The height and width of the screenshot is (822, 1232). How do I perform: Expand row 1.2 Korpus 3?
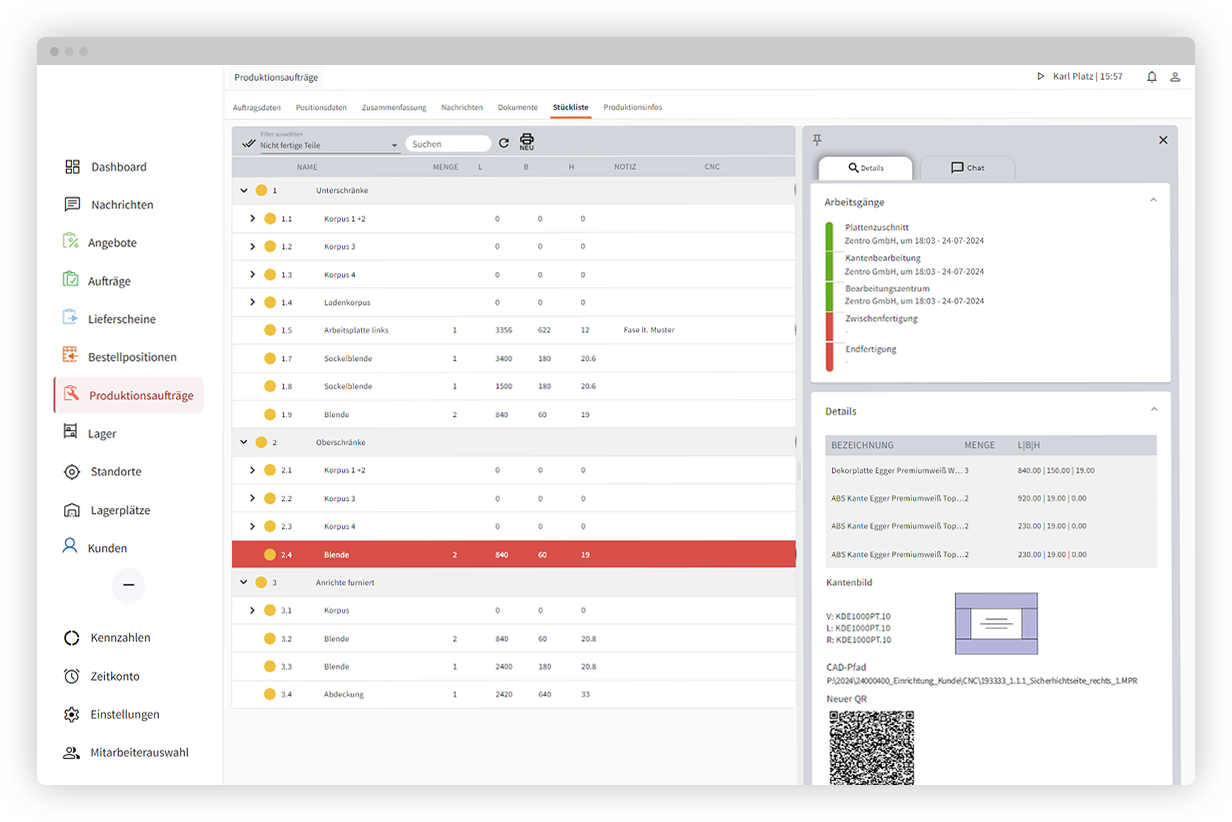[253, 246]
